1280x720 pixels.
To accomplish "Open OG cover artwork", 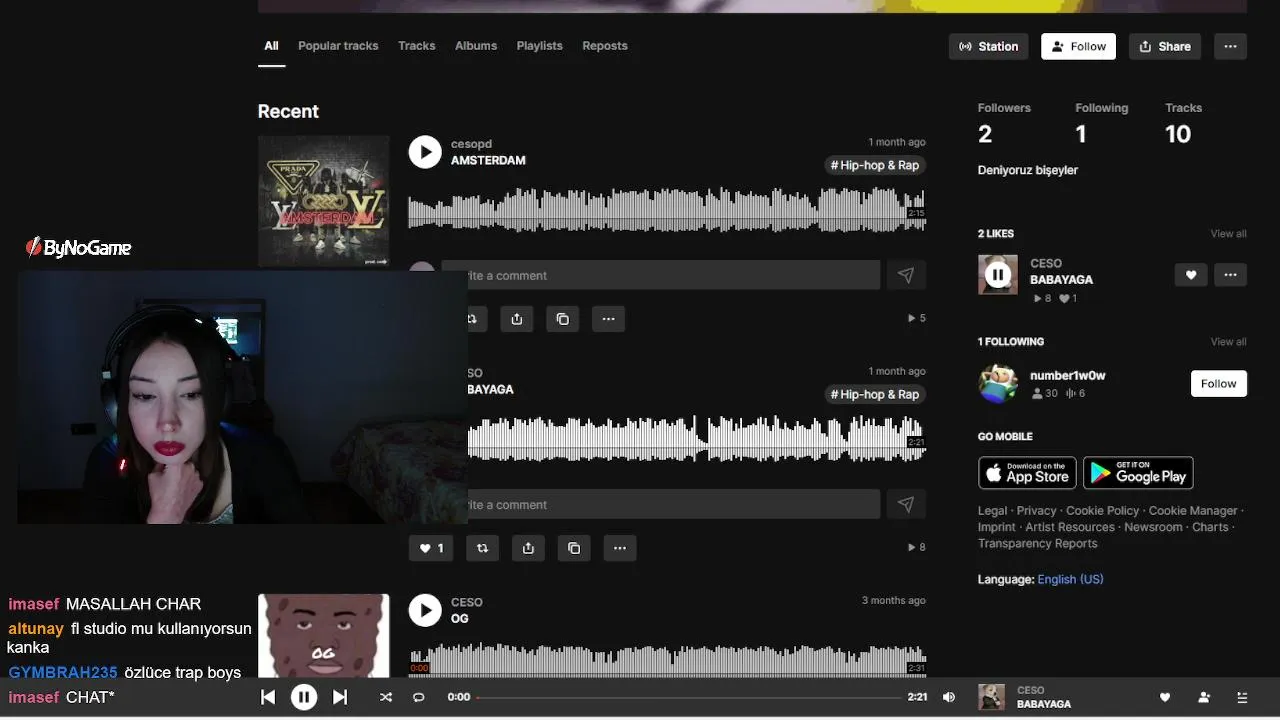I will coord(324,636).
